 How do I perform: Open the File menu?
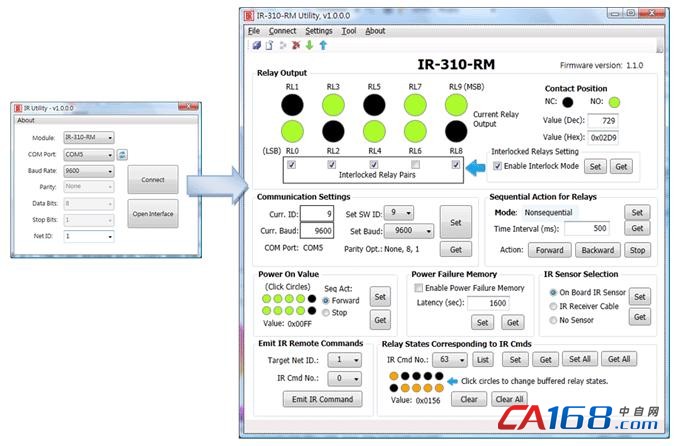[254, 31]
